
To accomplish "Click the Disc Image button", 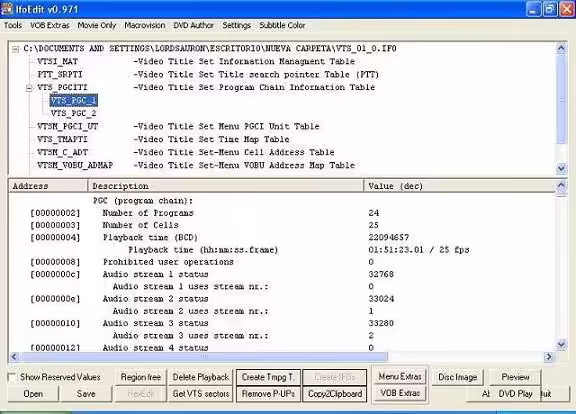I will coord(457,377).
